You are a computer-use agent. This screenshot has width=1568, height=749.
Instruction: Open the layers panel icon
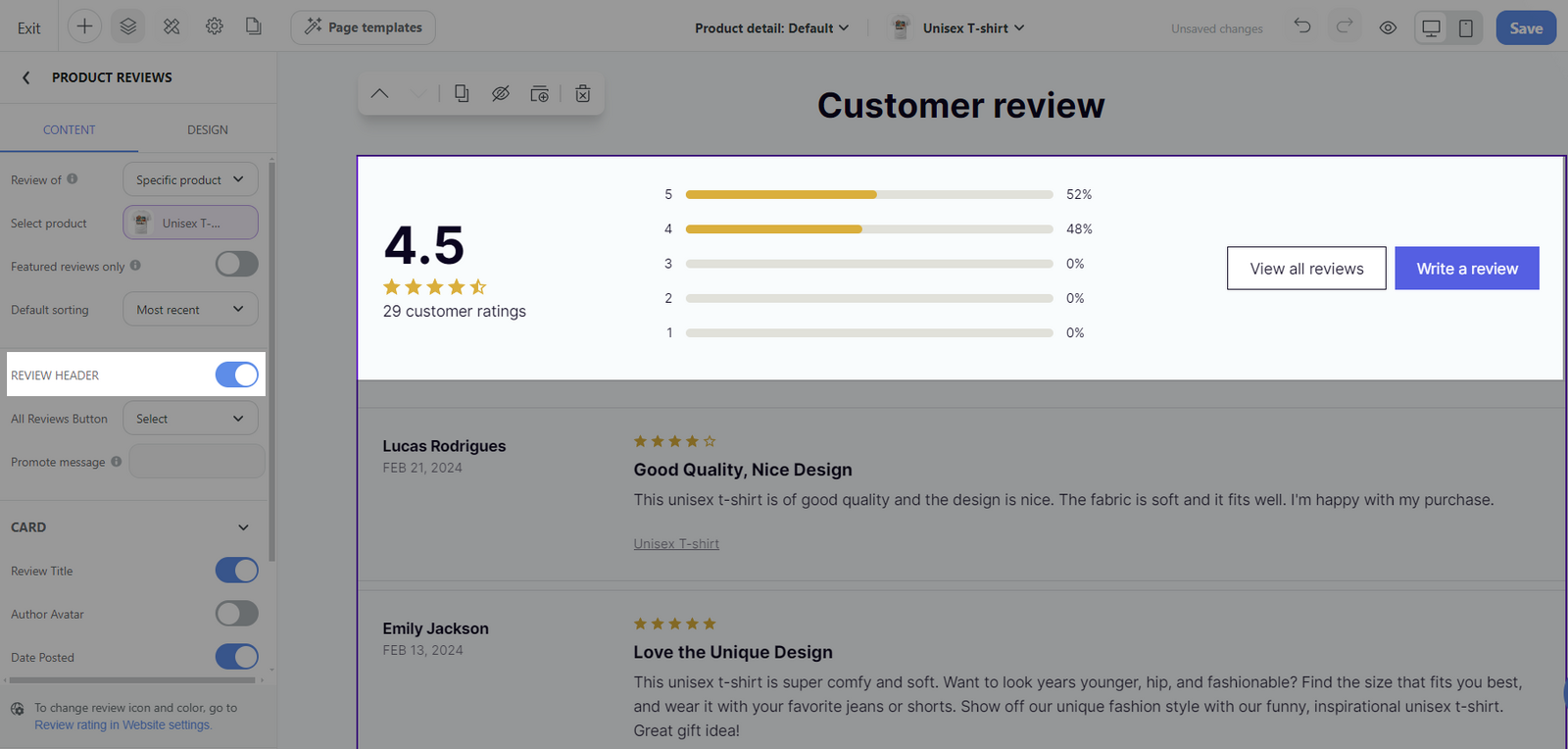pyautogui.click(x=128, y=26)
